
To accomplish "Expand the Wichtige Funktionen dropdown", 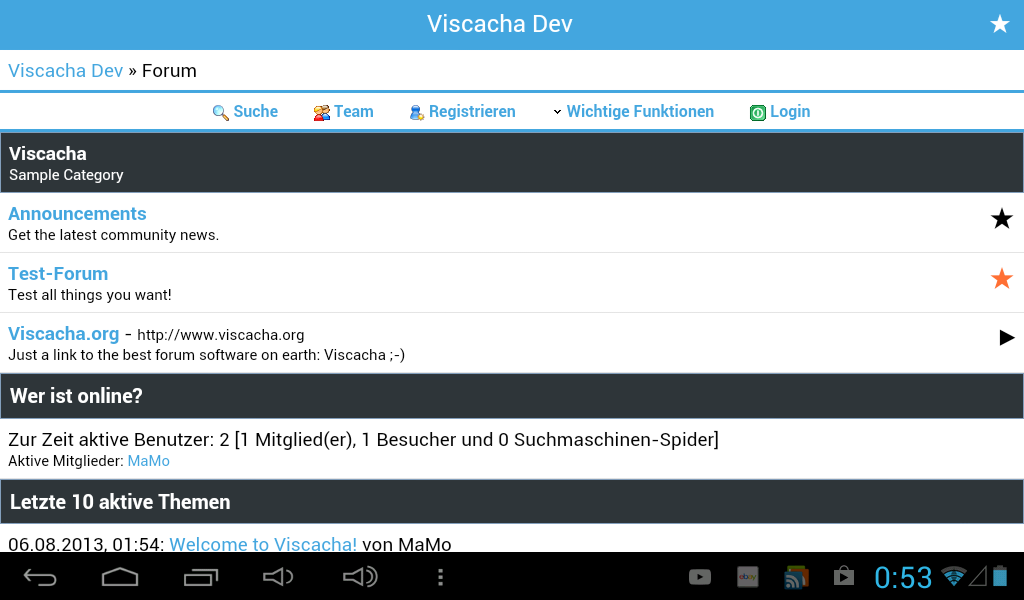I will [632, 112].
